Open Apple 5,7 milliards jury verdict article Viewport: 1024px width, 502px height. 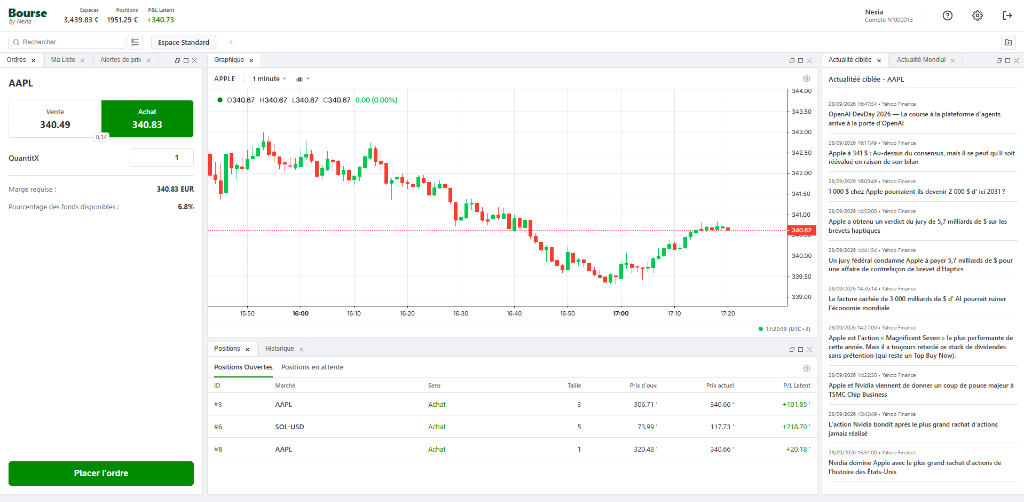918,226
